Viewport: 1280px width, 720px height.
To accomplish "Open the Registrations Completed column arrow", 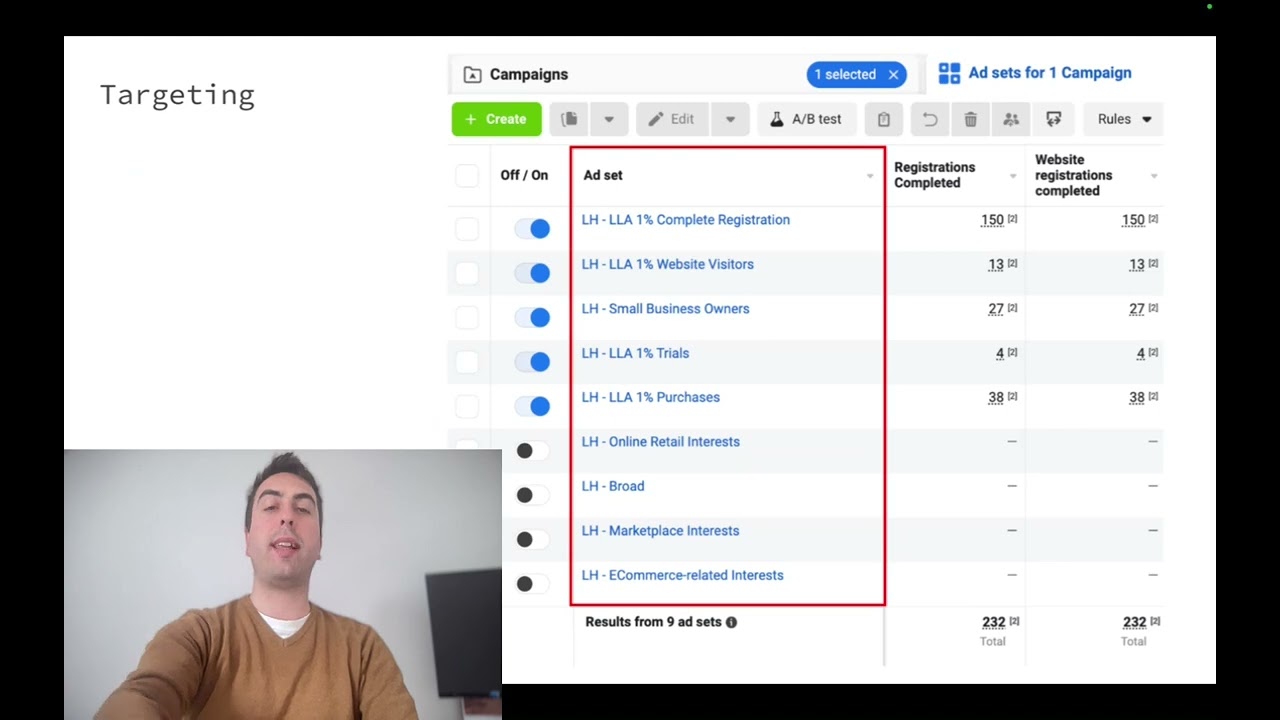I will click(x=1013, y=176).
